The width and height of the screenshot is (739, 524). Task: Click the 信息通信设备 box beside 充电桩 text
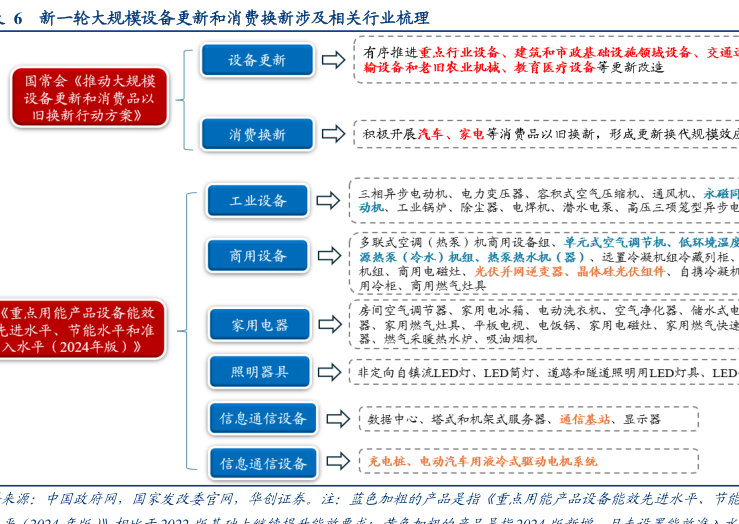coord(263,463)
